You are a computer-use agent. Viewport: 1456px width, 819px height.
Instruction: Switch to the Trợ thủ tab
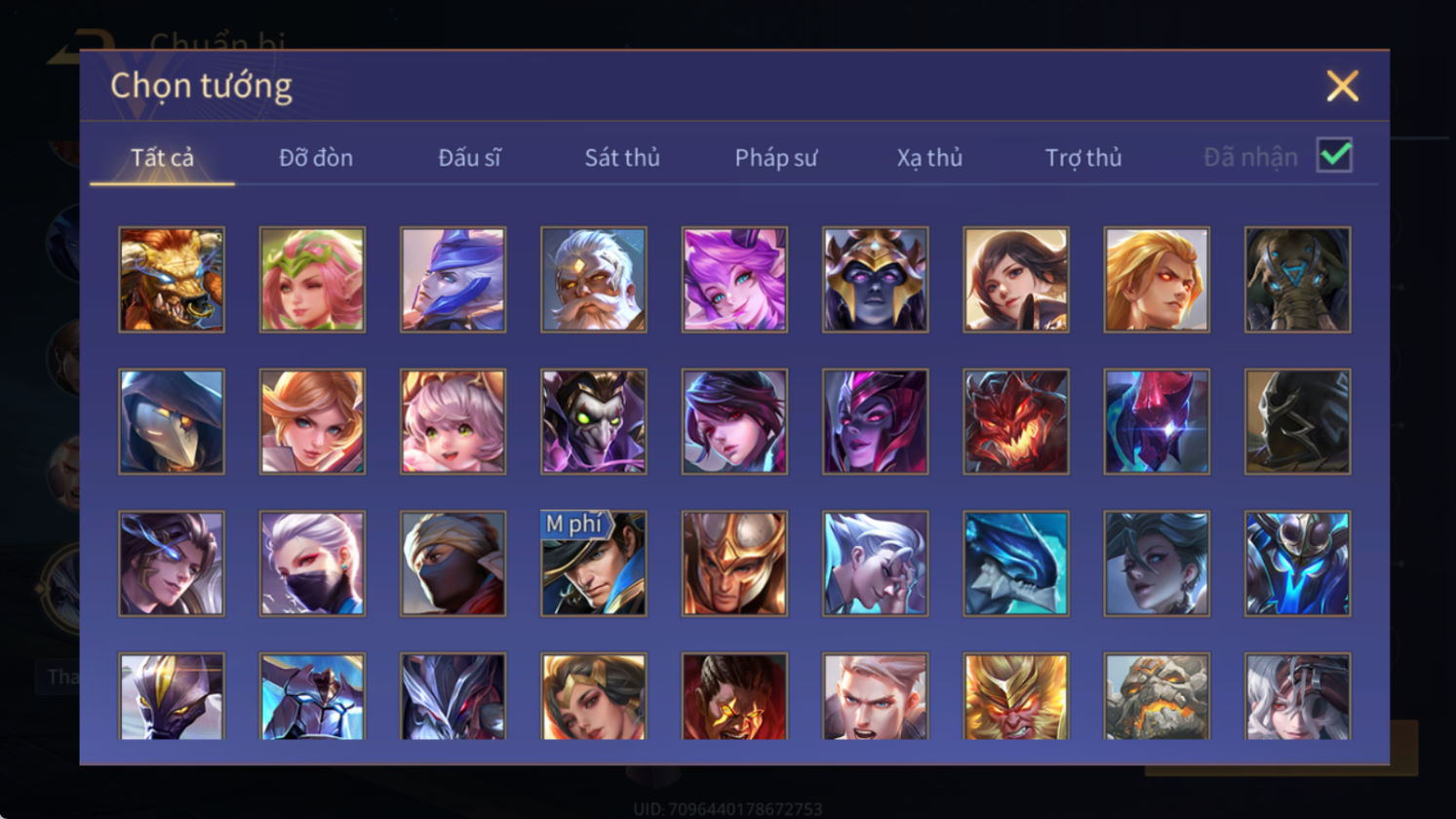click(1083, 157)
